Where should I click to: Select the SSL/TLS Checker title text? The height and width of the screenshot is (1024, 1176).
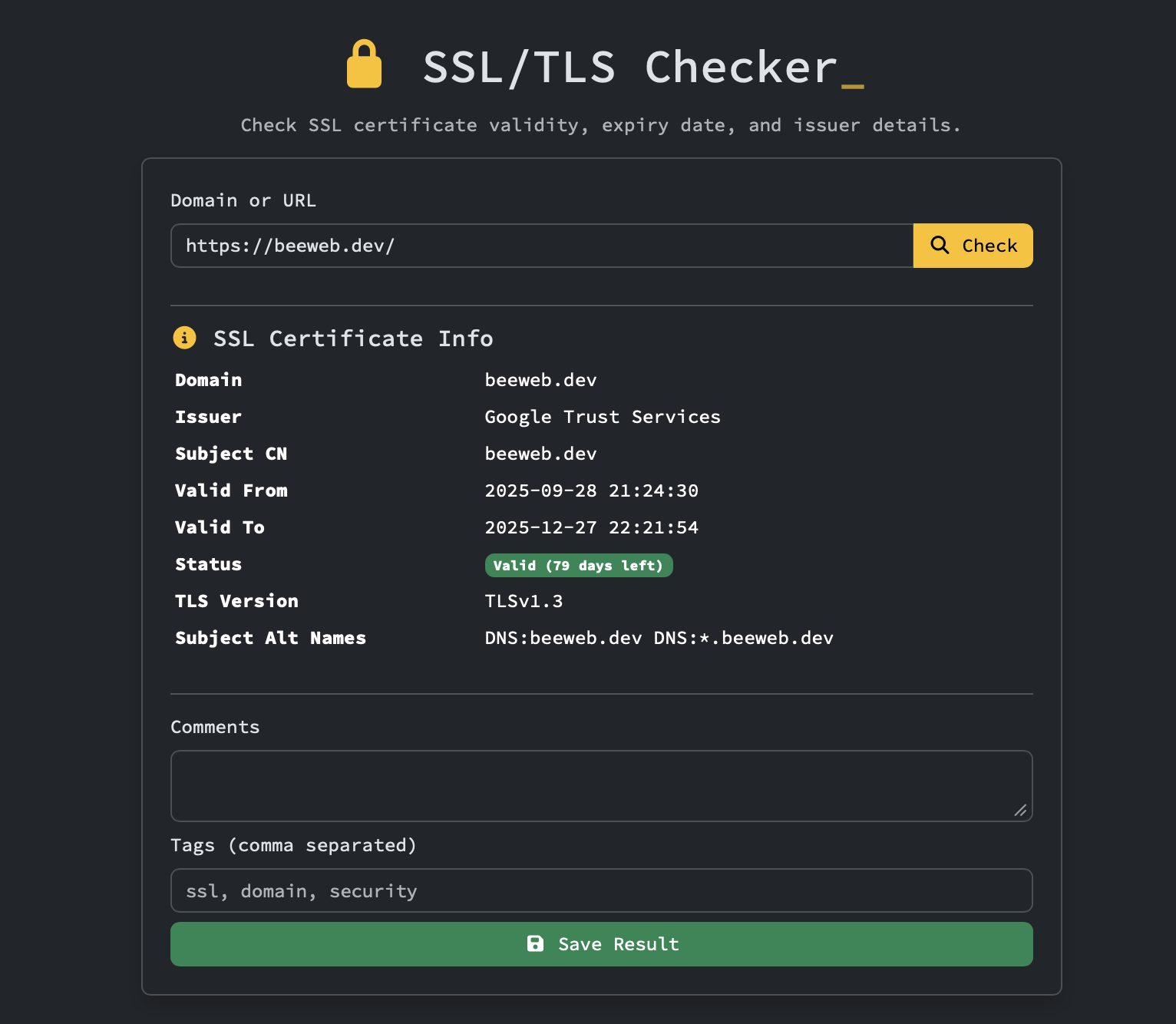tap(630, 67)
